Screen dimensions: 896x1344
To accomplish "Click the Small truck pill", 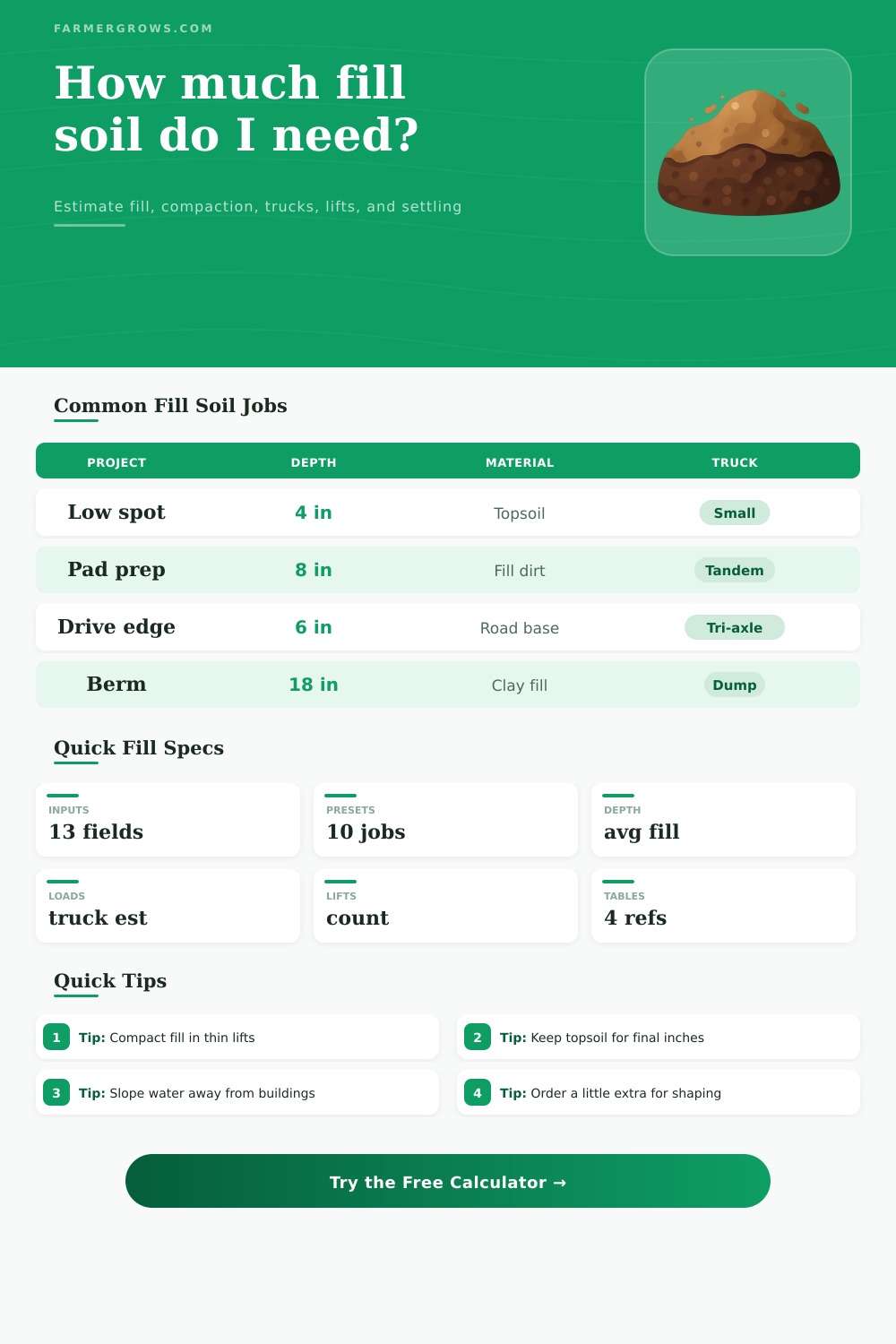I will [x=735, y=513].
